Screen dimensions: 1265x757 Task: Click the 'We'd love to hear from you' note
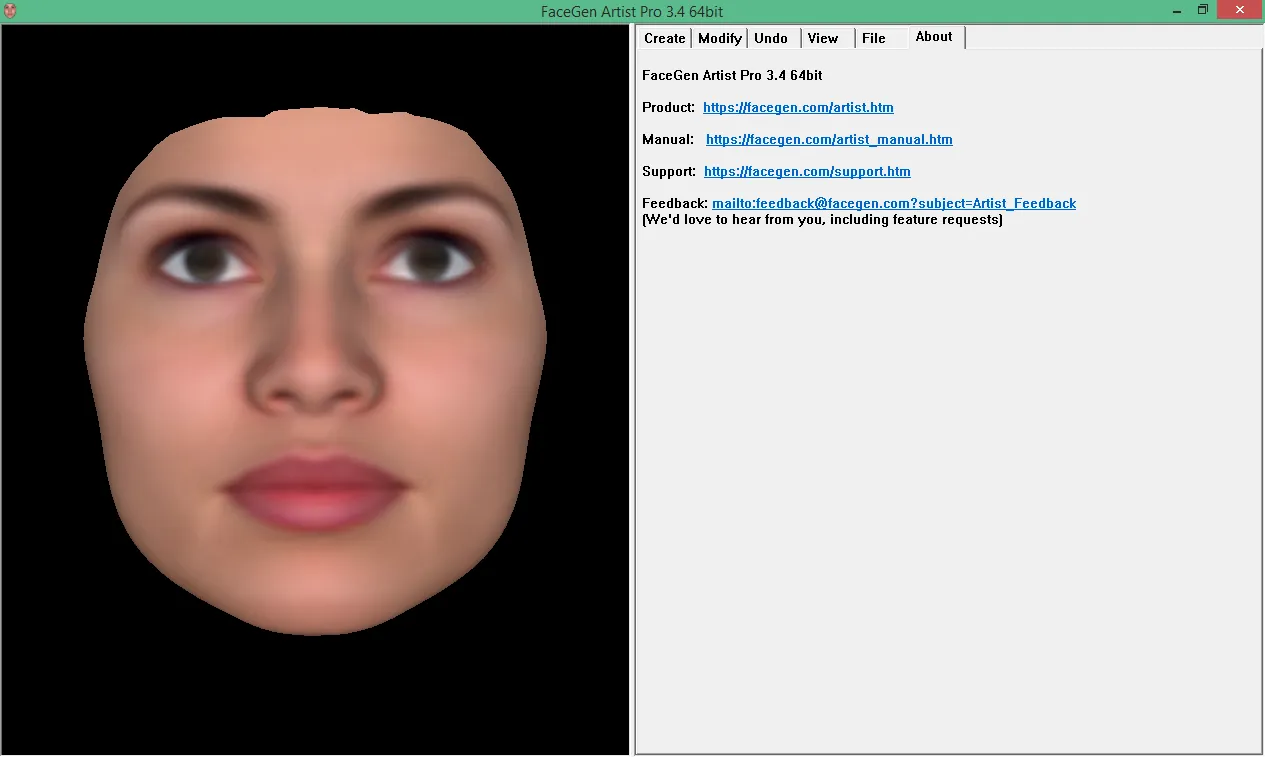(x=822, y=219)
